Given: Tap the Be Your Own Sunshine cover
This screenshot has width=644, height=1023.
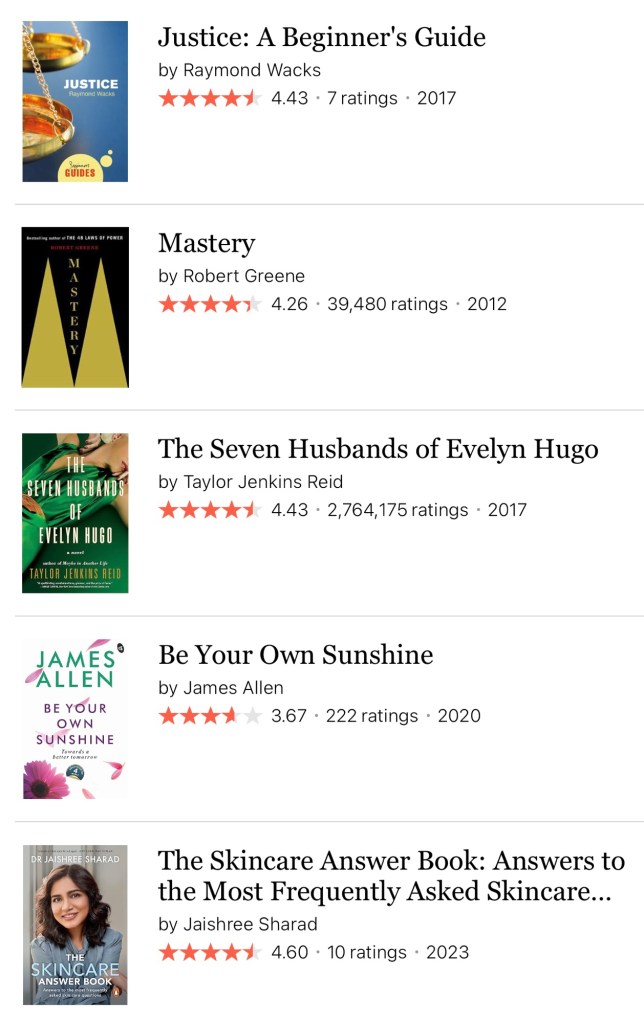Looking at the screenshot, I should (x=75, y=719).
